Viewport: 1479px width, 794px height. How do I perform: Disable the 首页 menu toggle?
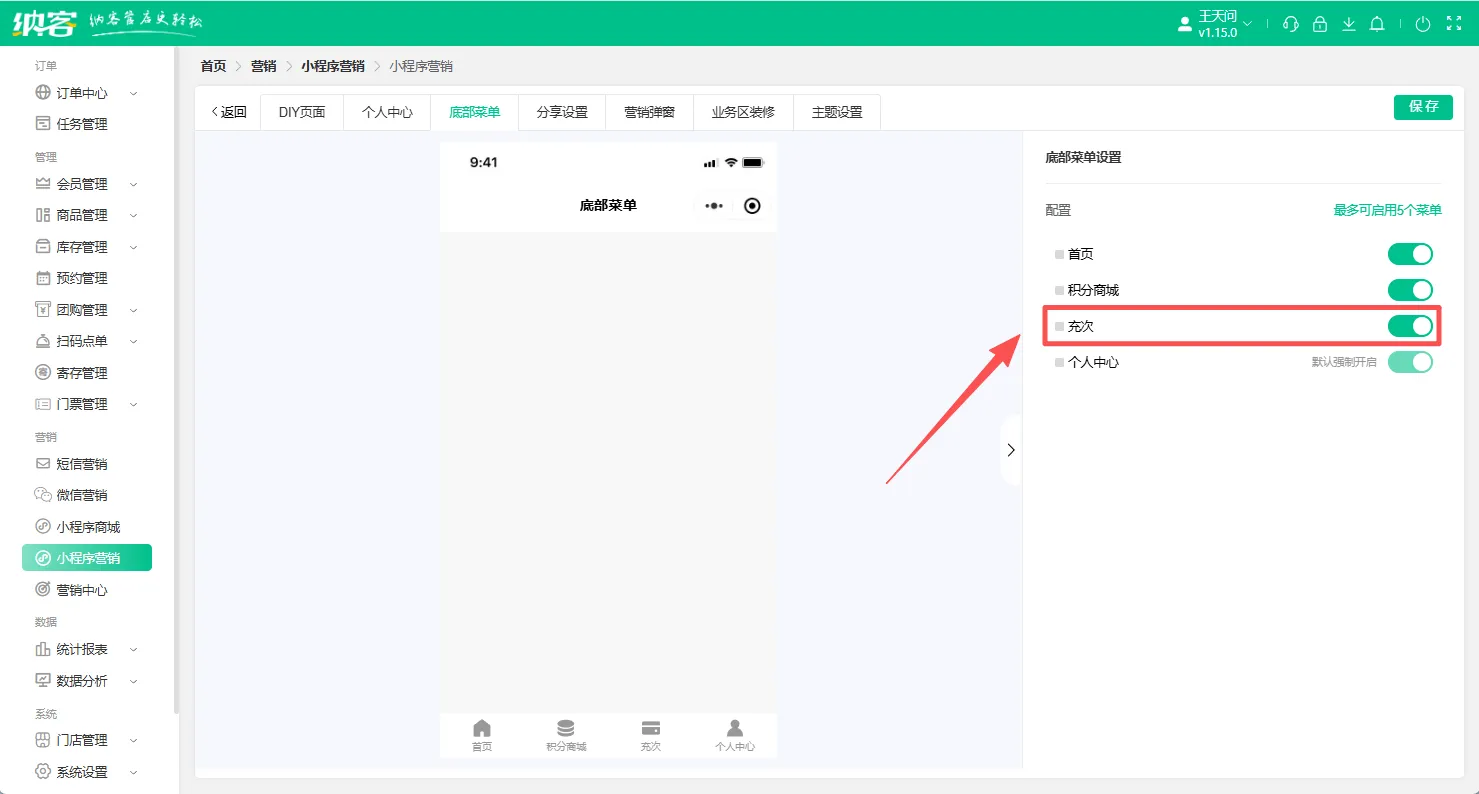pyautogui.click(x=1409, y=254)
